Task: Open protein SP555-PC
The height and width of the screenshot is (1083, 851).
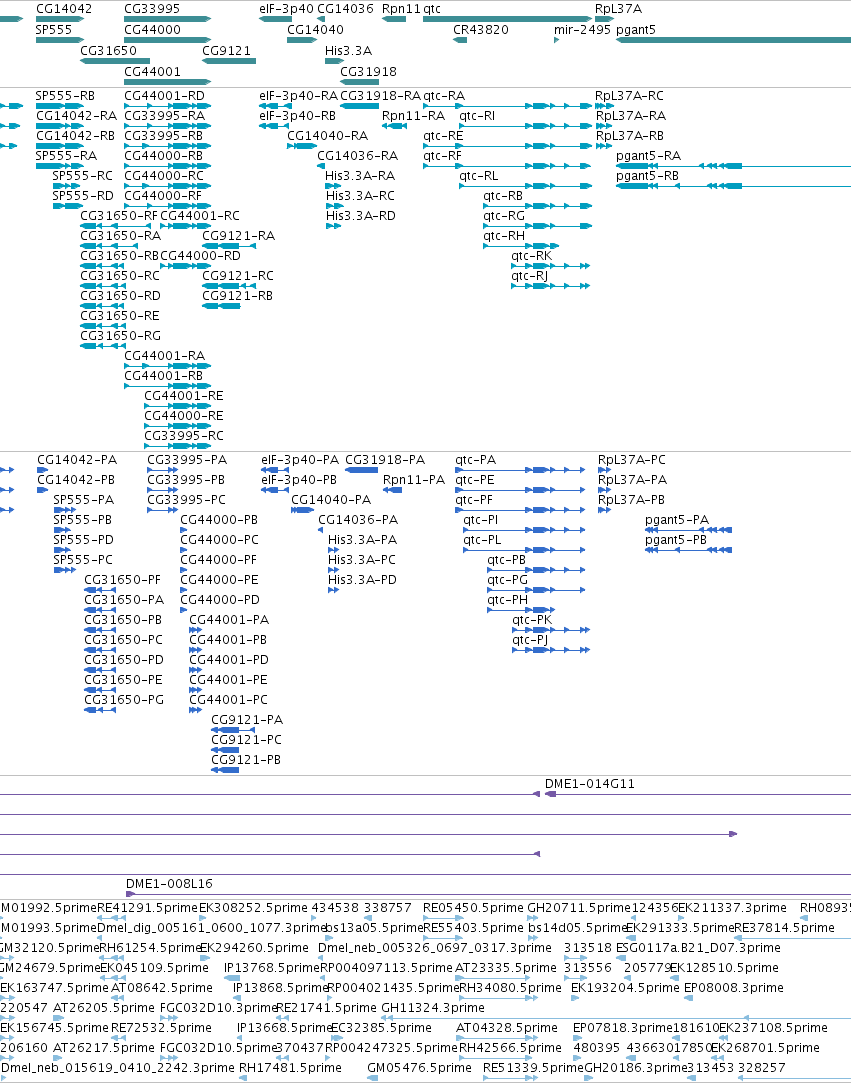Action: (83, 560)
